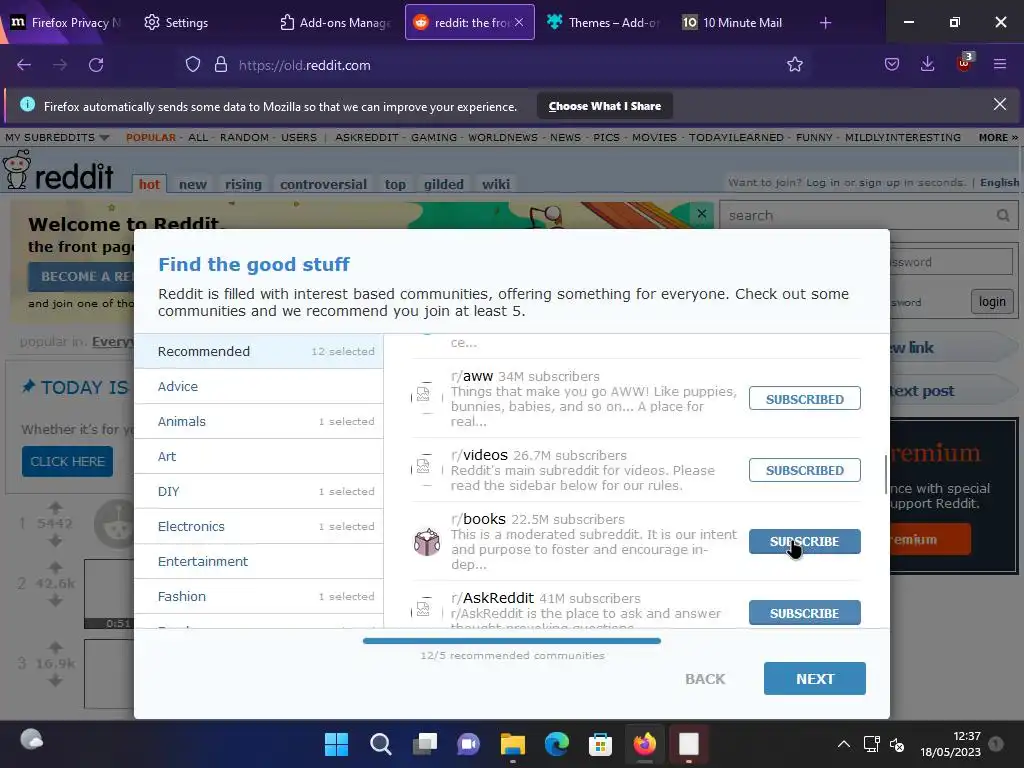Click the Firefox taskbar icon

pos(645,744)
